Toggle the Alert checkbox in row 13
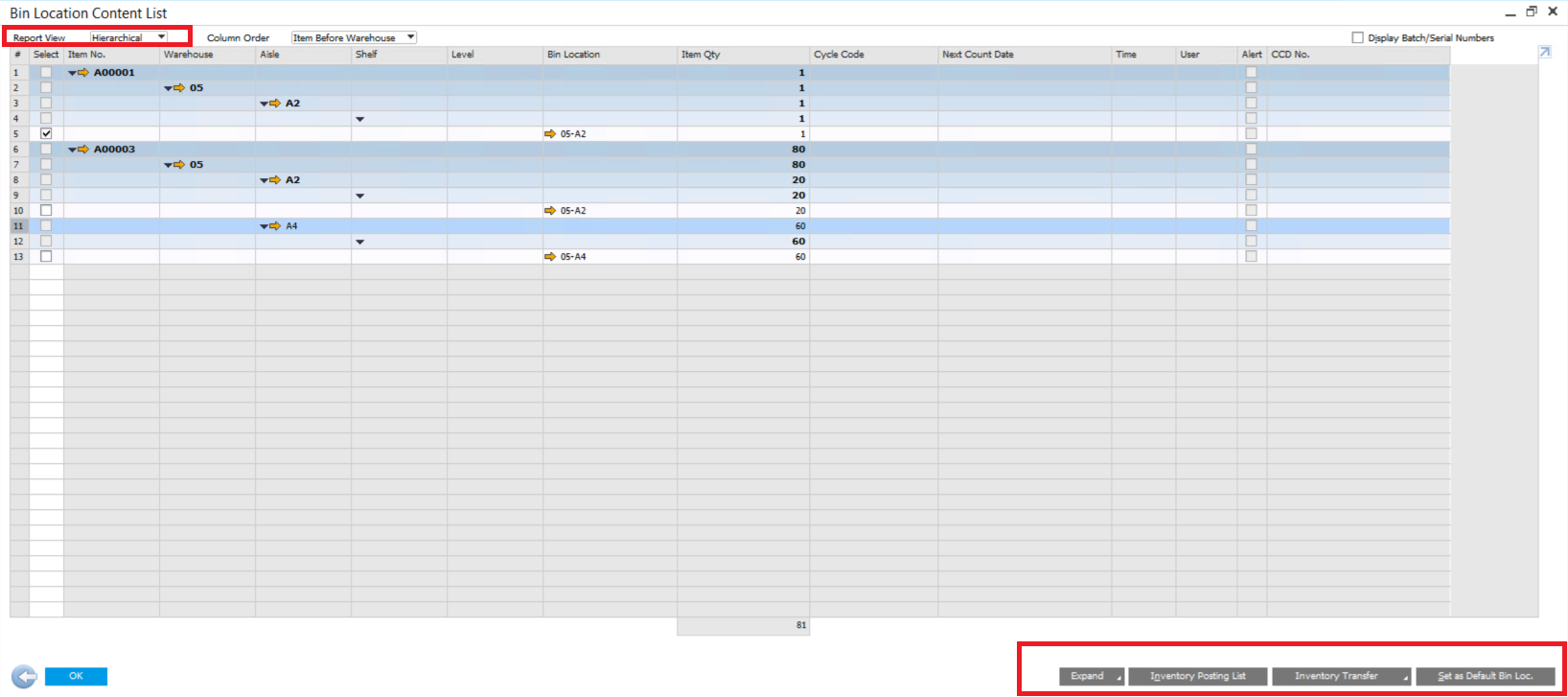Screen dimensions: 1568x697 tap(1251, 257)
